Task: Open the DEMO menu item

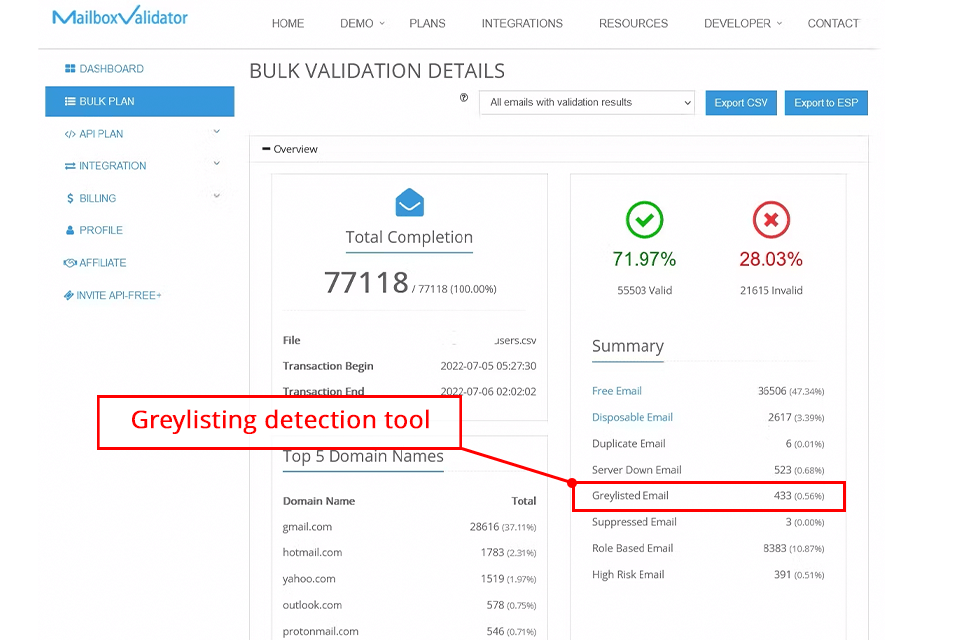Action: click(x=357, y=23)
